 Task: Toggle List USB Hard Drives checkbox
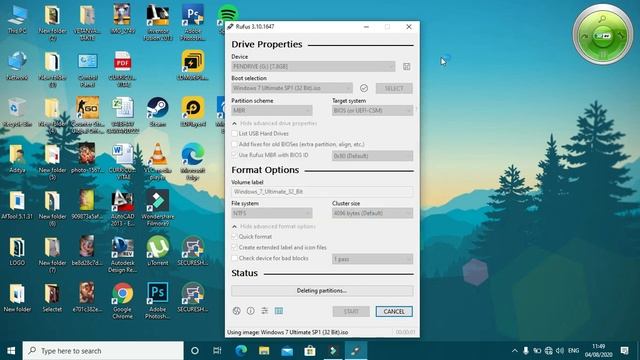(x=234, y=133)
